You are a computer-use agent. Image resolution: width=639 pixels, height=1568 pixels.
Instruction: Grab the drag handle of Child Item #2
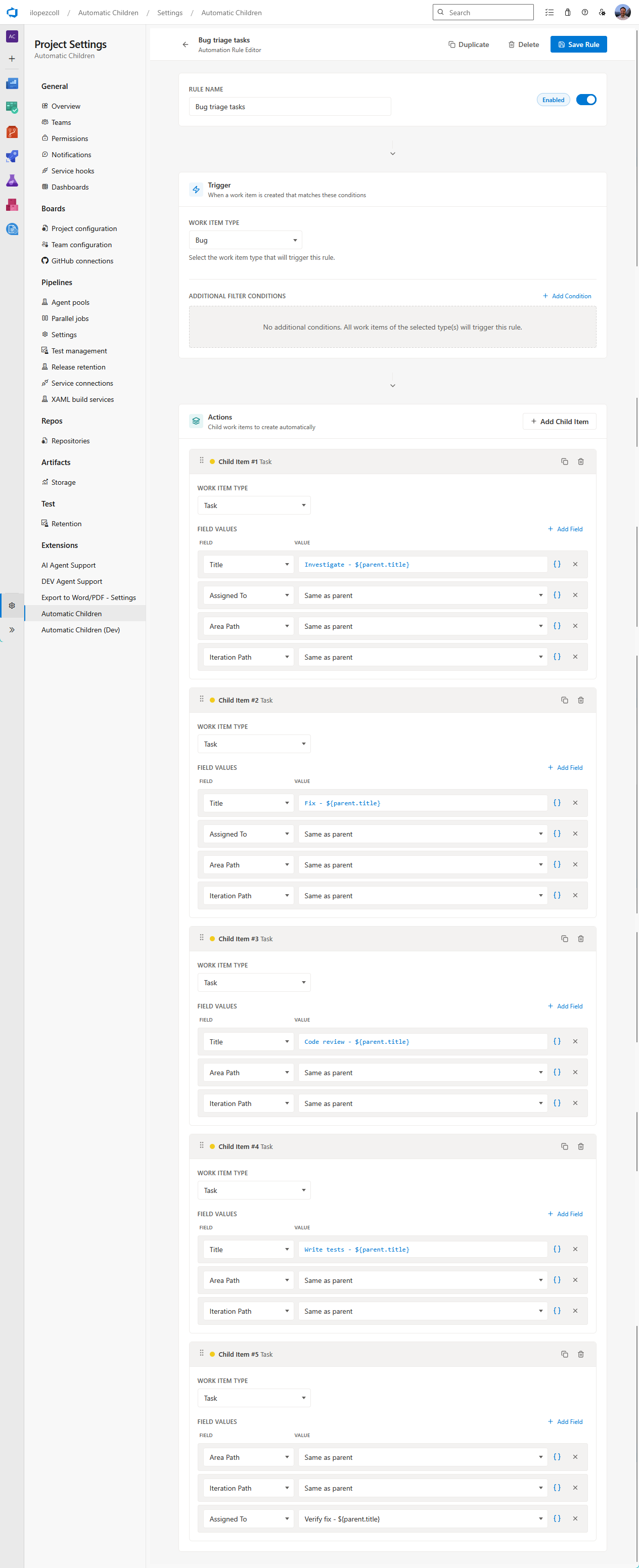(201, 700)
